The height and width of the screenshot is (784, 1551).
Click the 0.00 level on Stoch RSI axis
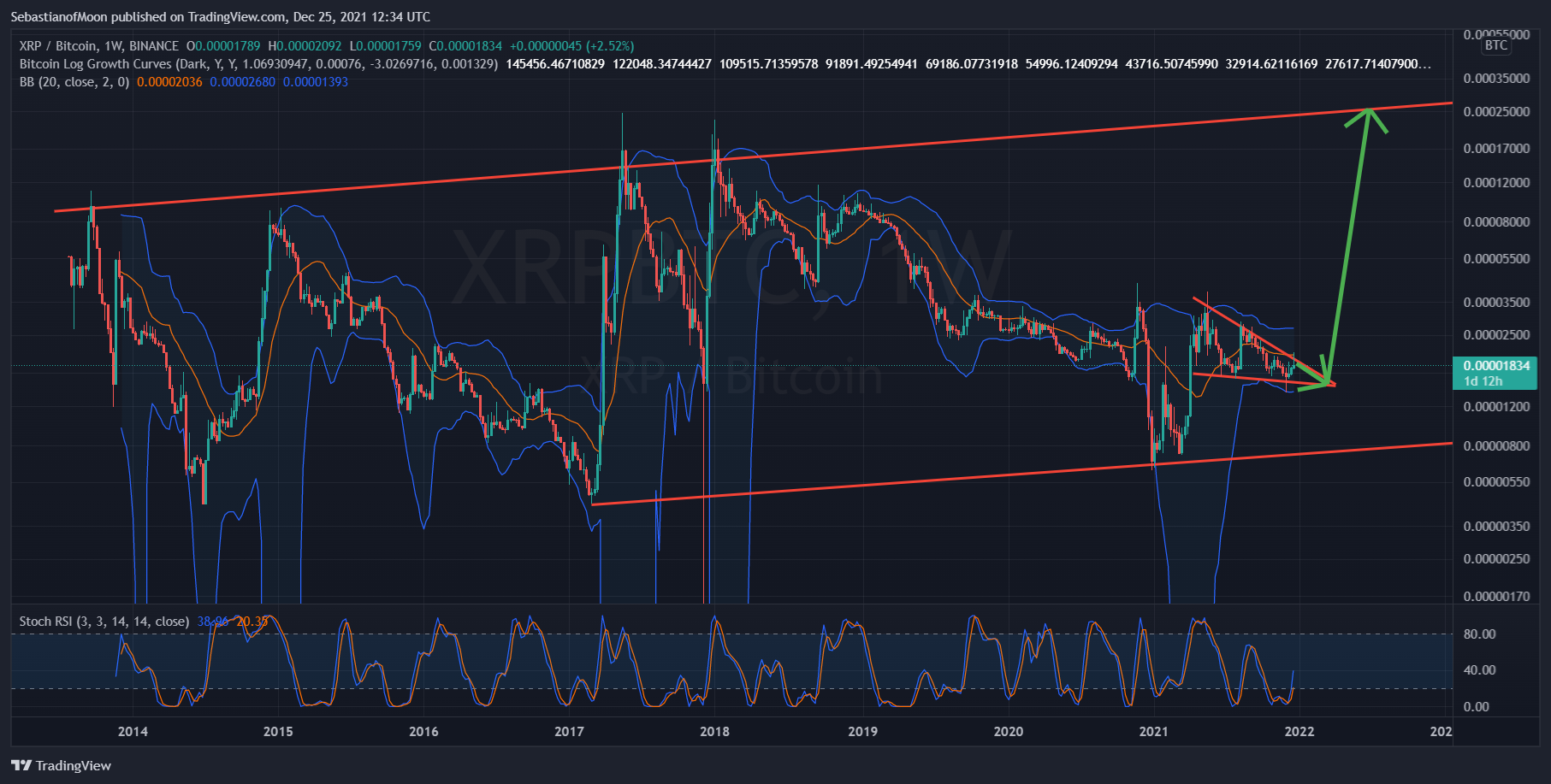point(1477,707)
